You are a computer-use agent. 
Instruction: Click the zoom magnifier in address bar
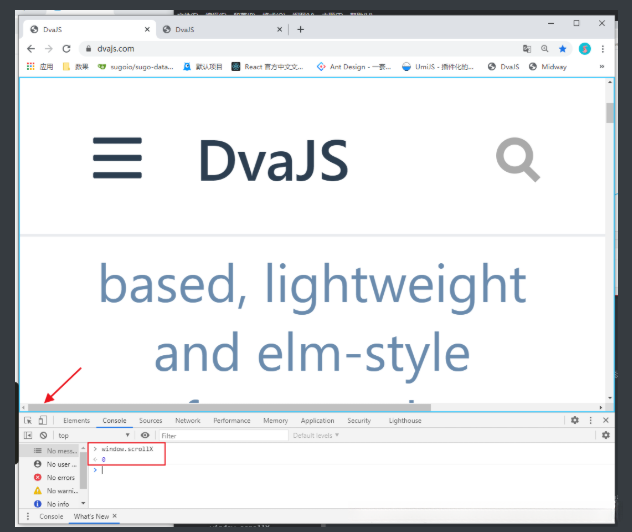pos(545,49)
